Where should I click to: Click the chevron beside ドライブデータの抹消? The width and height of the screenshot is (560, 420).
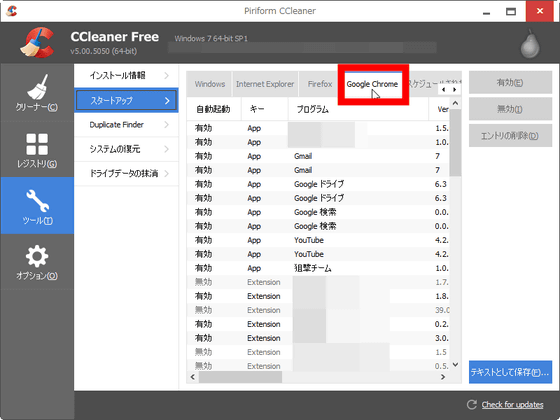[x=167, y=174]
